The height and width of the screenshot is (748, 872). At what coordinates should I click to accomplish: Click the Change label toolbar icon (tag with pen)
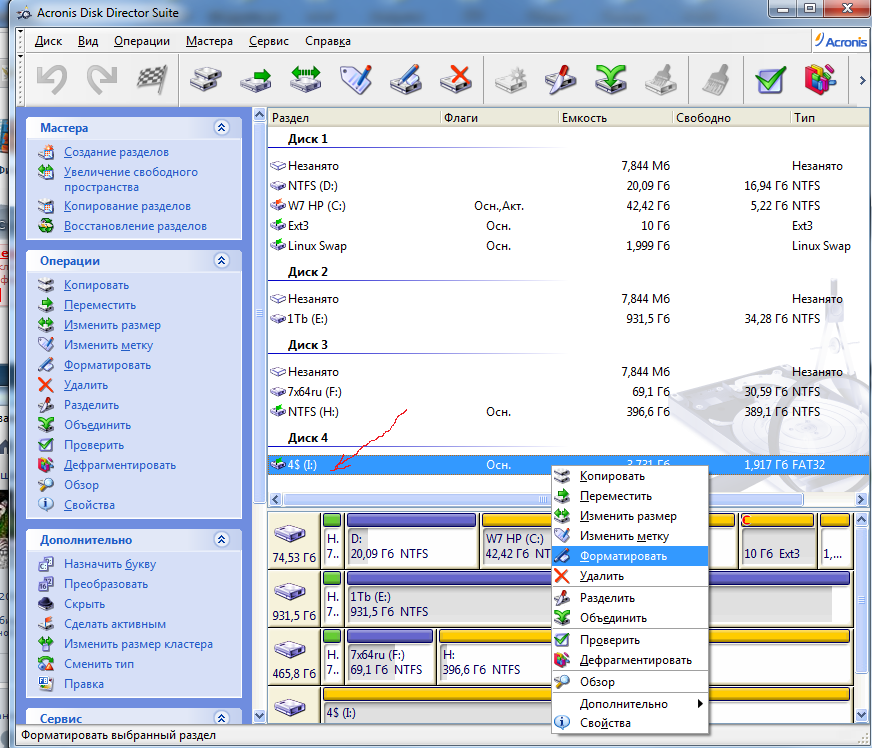[355, 80]
